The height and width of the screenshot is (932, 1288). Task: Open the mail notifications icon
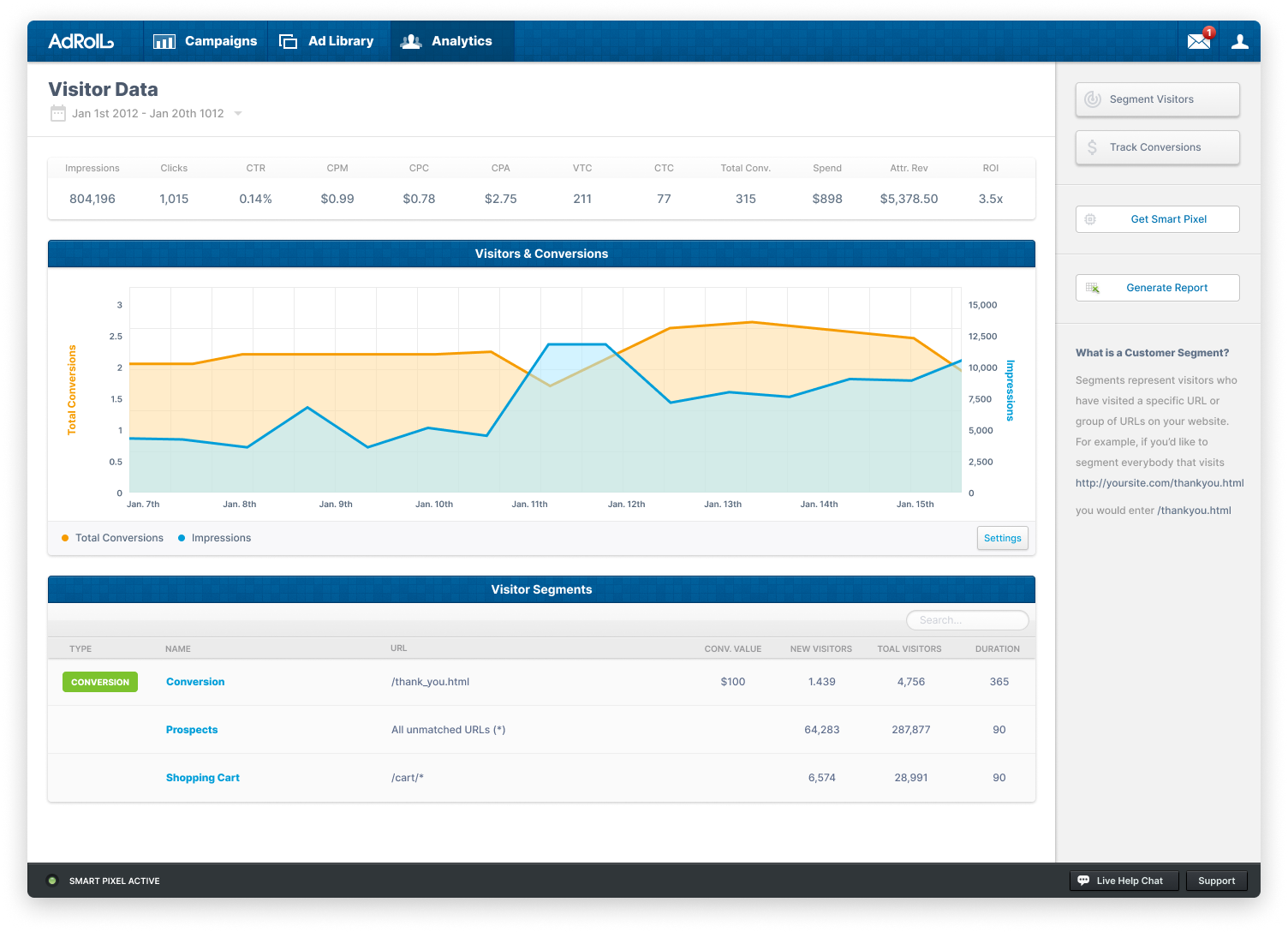1199,41
